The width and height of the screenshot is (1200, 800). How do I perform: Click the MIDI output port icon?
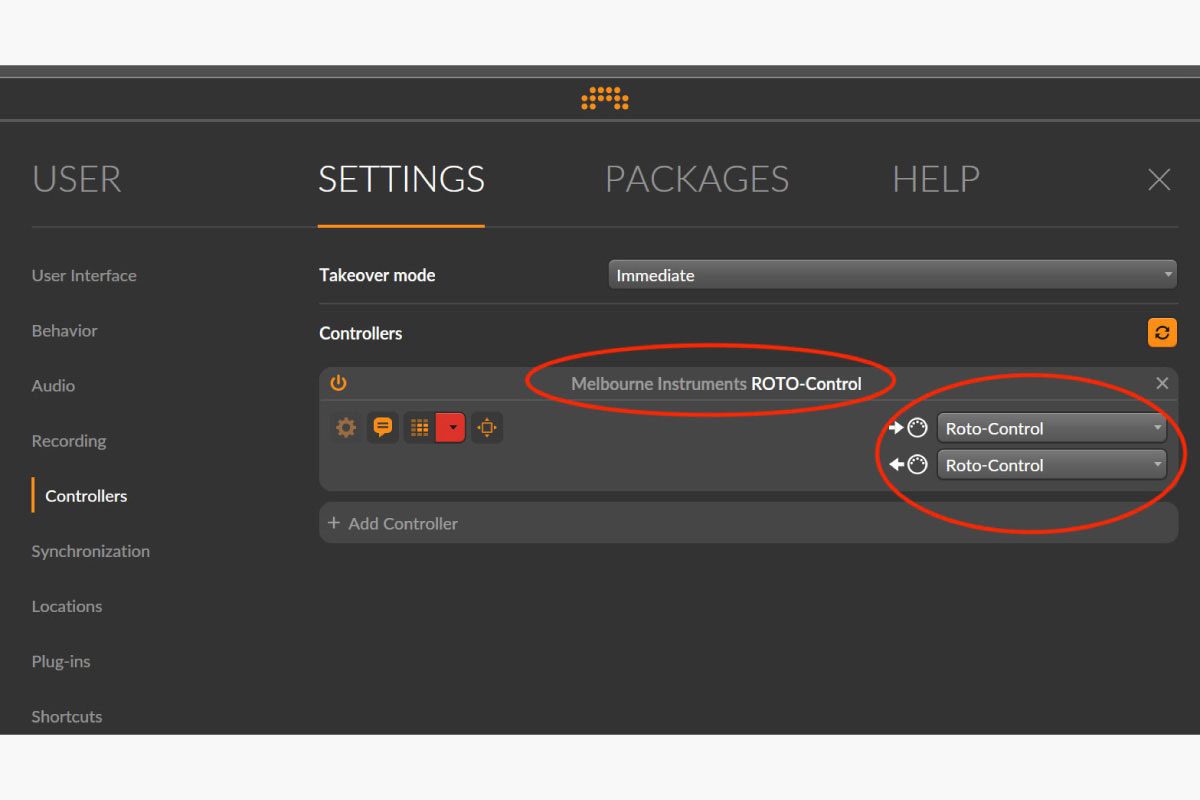click(x=908, y=465)
